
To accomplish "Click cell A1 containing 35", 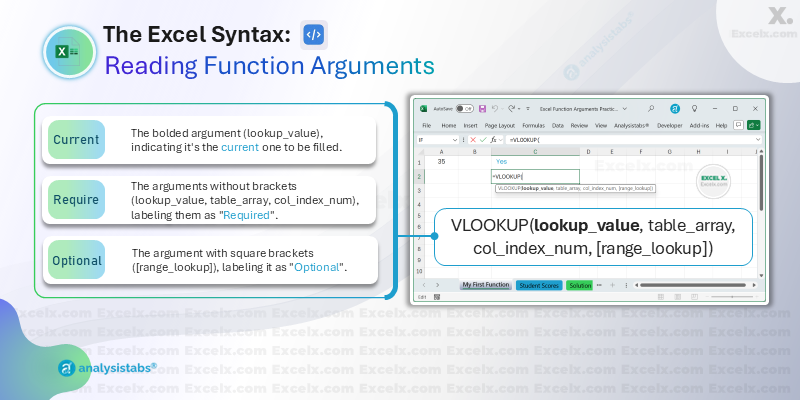I will 441,162.
